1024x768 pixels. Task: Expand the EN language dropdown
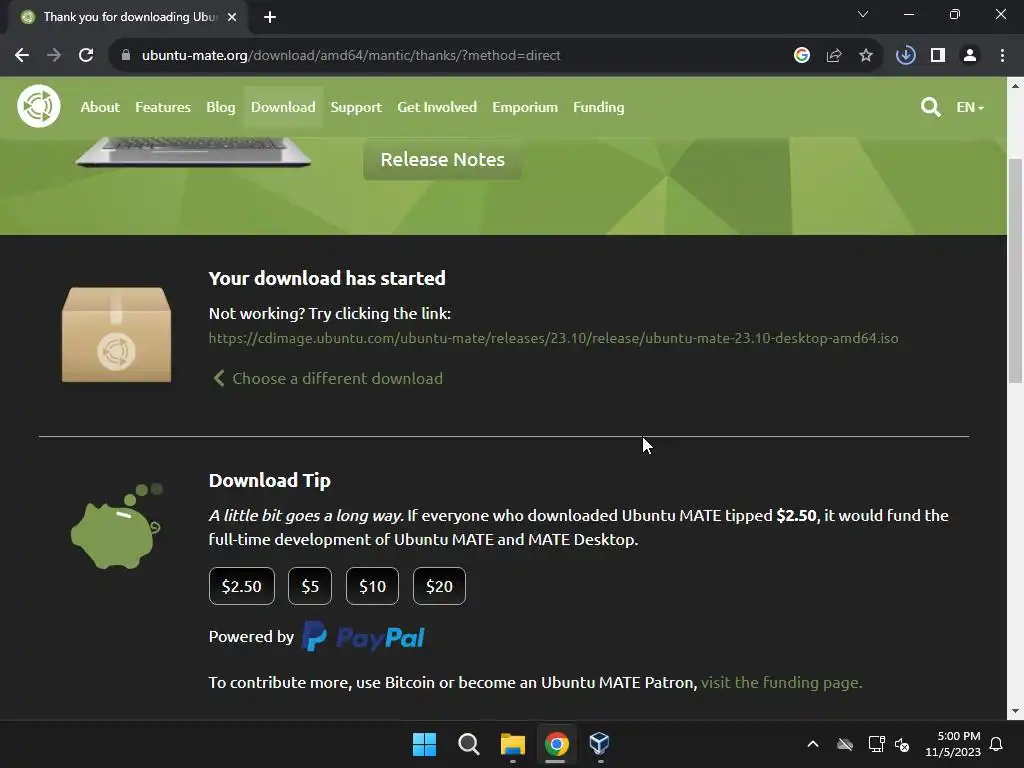(970, 107)
